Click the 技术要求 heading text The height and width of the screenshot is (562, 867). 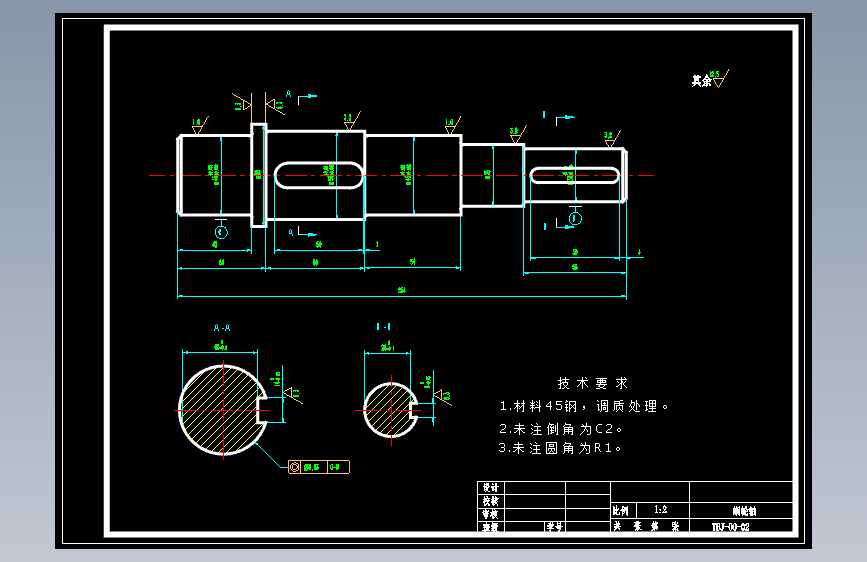click(593, 383)
